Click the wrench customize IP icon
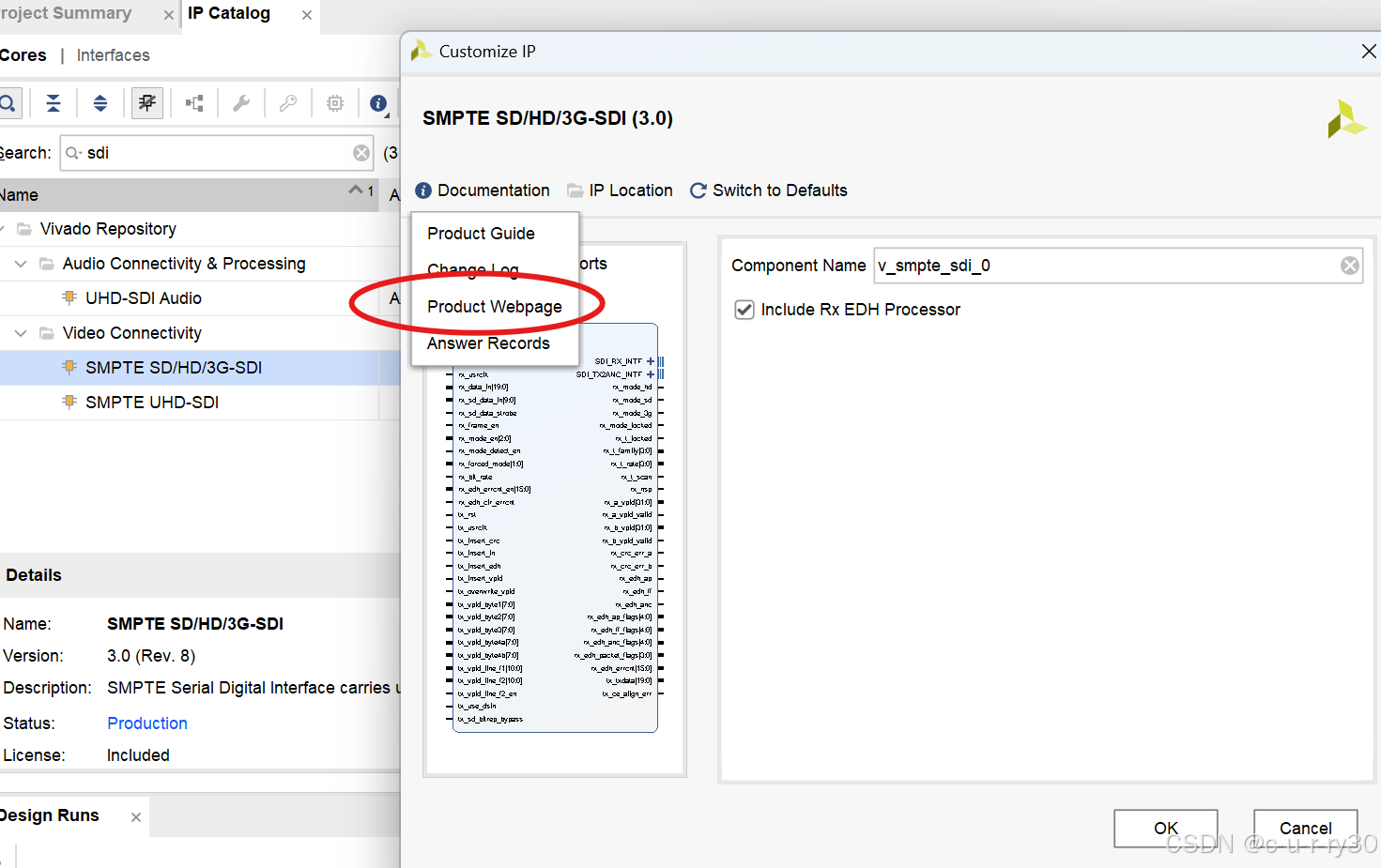Image resolution: width=1381 pixels, height=868 pixels. point(241,103)
